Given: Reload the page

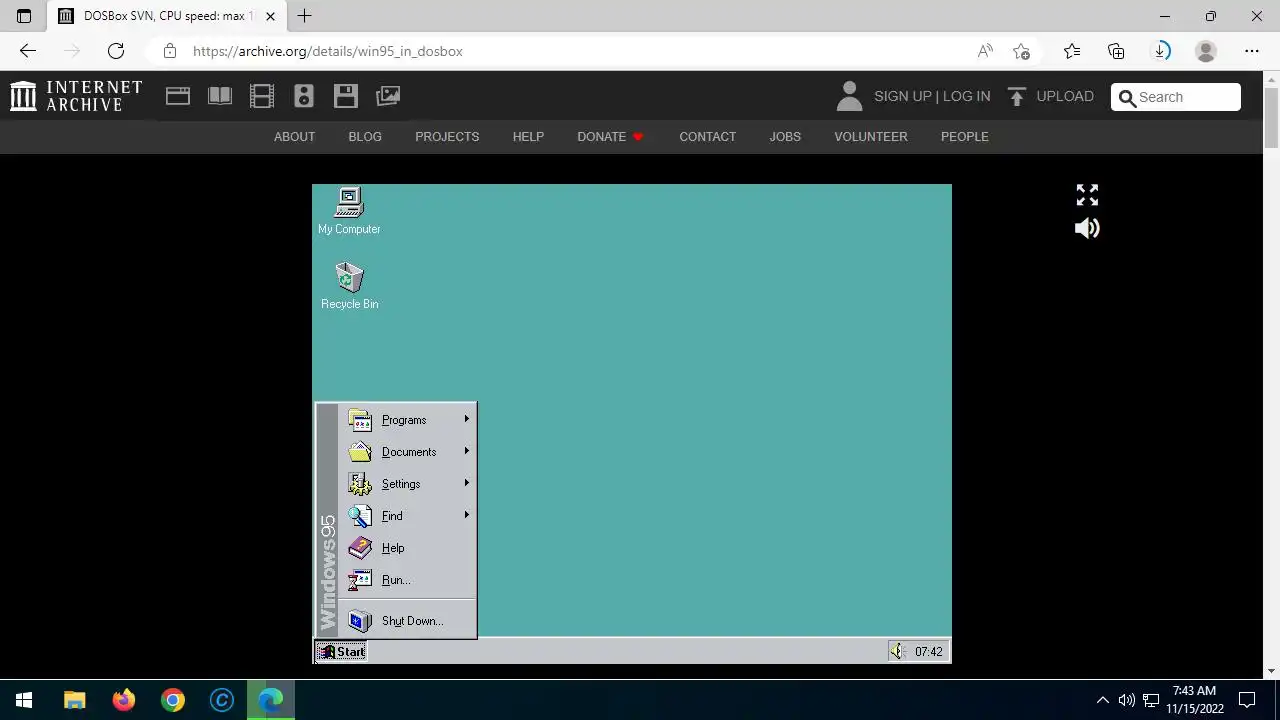Looking at the screenshot, I should 116,51.
